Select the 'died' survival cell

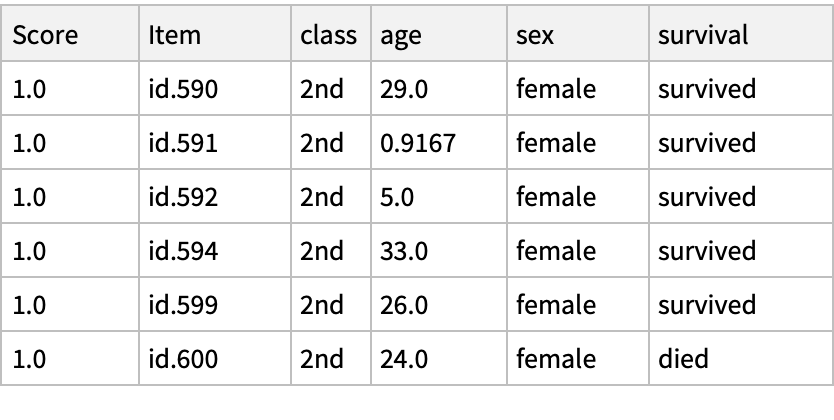(683, 359)
